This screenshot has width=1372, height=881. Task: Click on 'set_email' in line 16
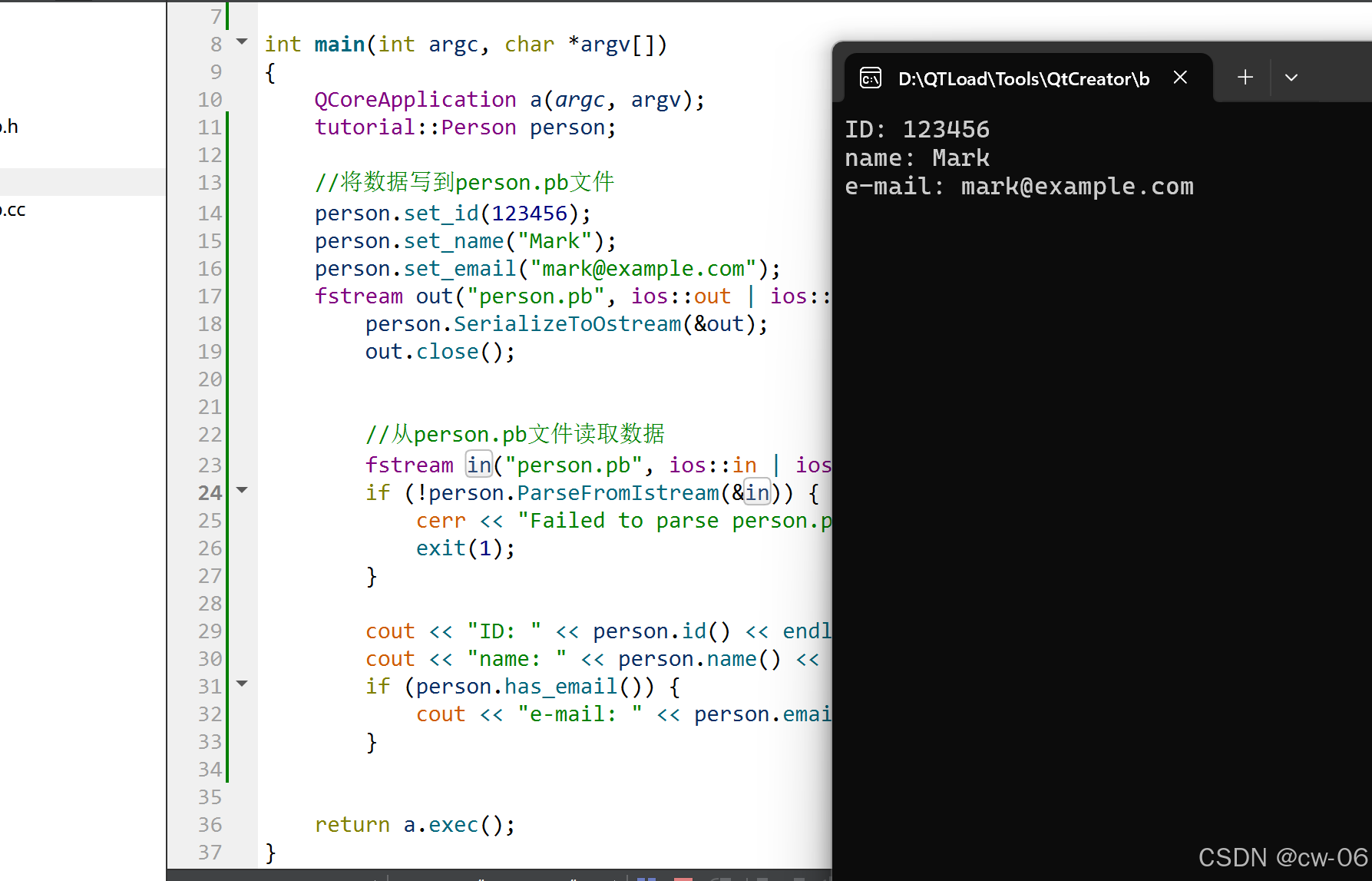(x=460, y=269)
